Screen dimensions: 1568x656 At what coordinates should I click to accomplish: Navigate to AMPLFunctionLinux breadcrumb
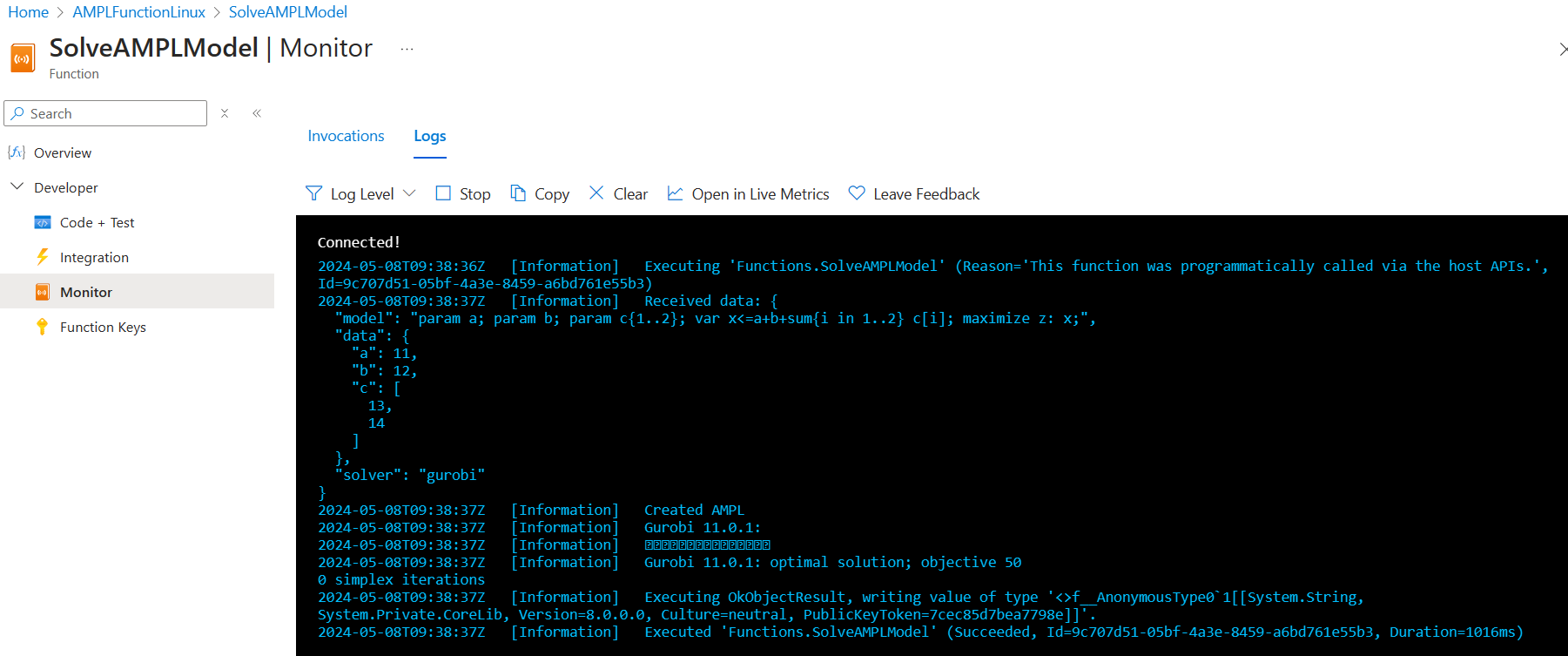[x=139, y=12]
